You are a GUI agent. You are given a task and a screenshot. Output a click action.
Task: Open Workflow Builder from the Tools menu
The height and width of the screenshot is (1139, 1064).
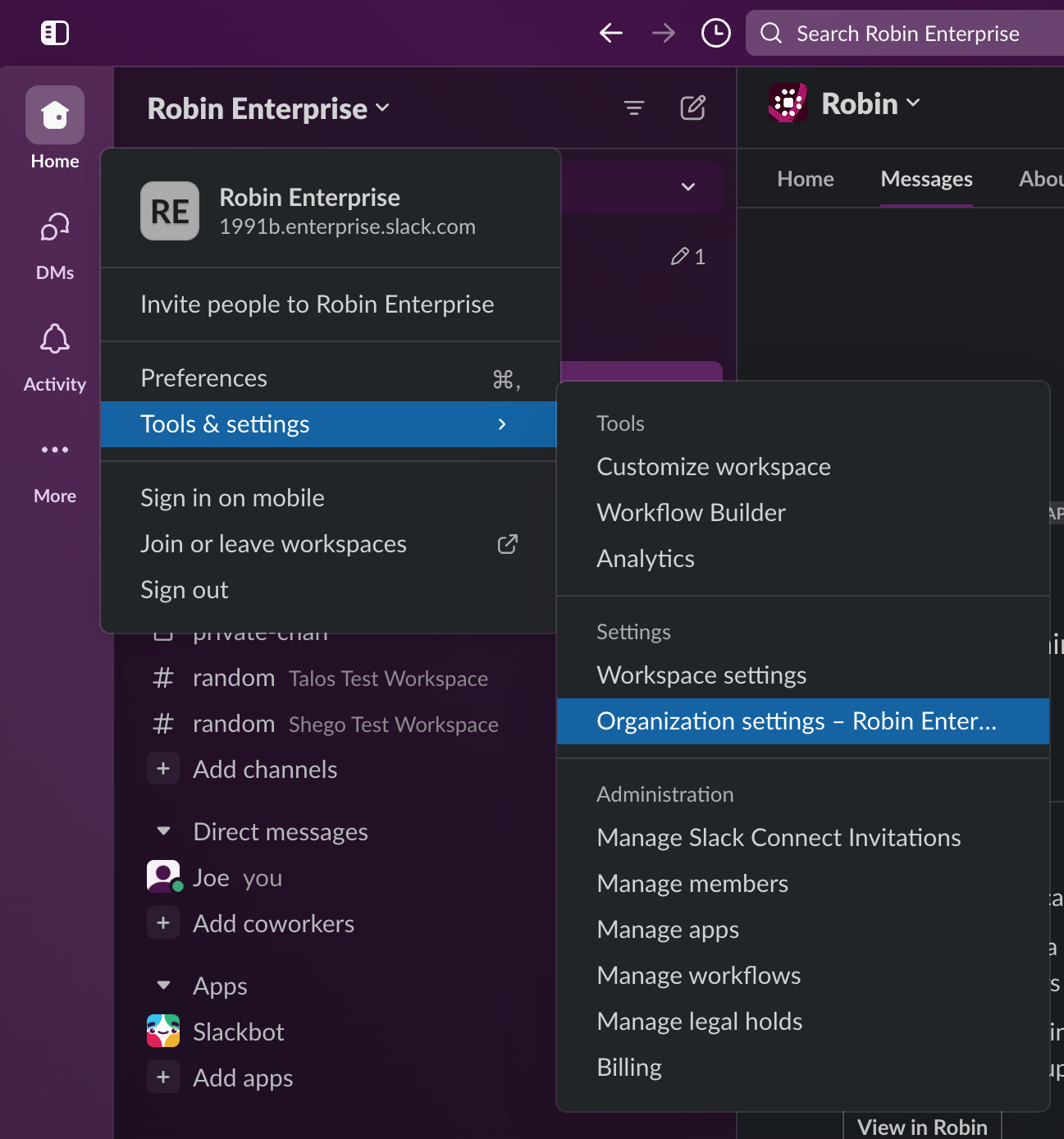[x=691, y=512]
